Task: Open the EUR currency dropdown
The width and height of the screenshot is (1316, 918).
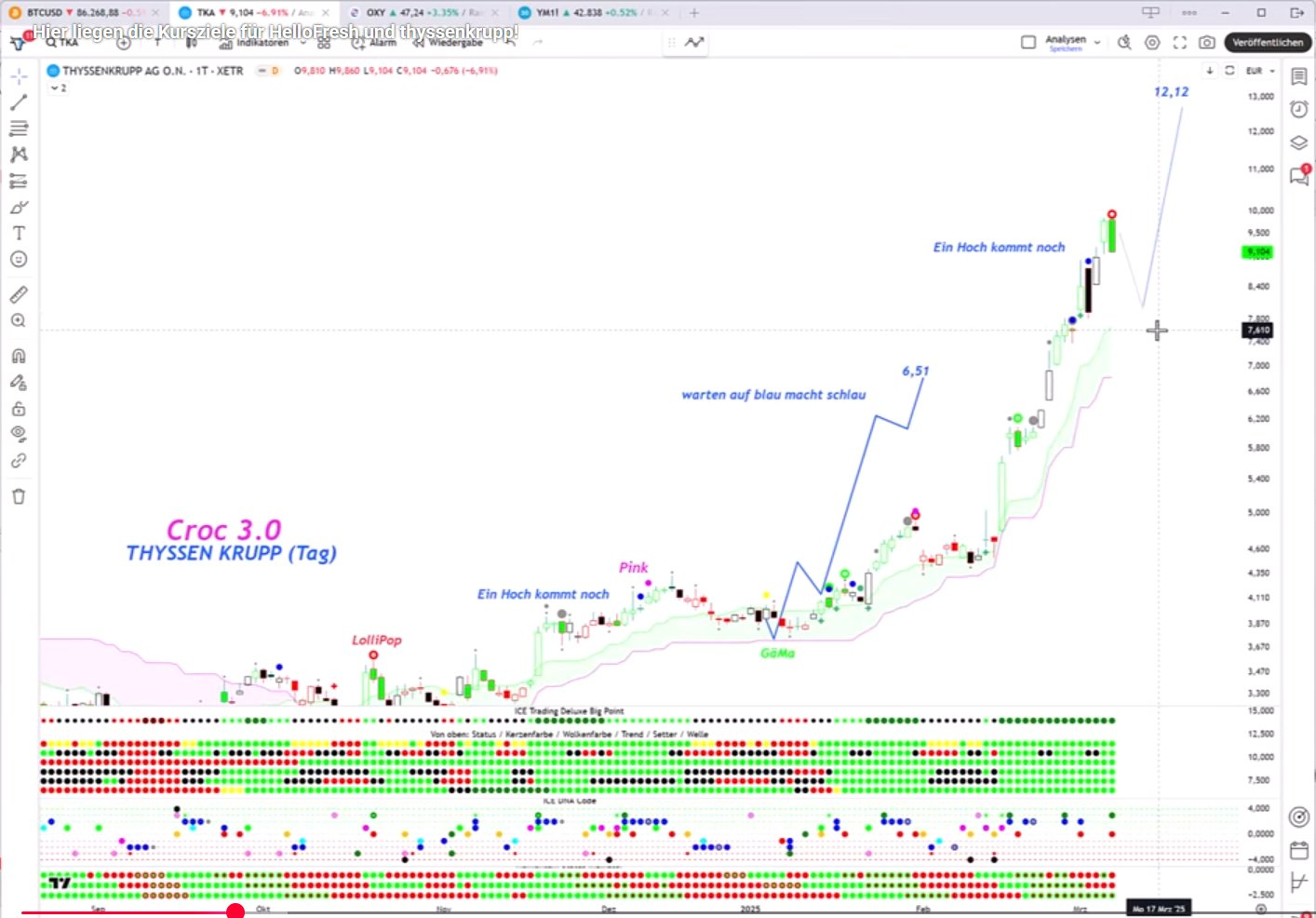Action: (1260, 71)
